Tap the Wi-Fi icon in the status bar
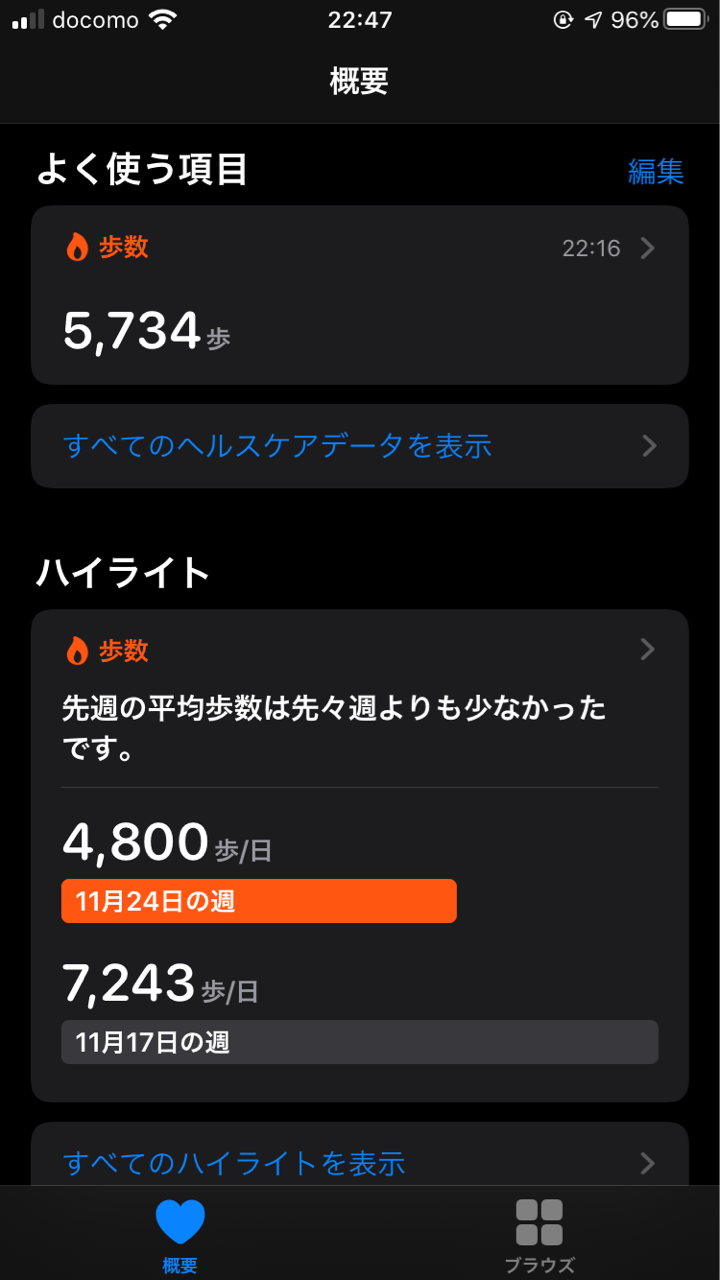The width and height of the screenshot is (720, 1280). [161, 20]
